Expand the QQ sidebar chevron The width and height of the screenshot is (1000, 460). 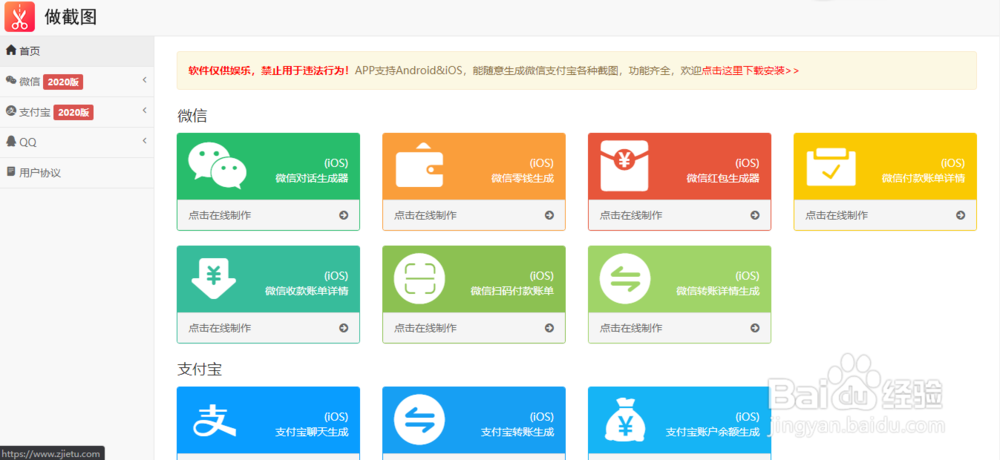145,140
